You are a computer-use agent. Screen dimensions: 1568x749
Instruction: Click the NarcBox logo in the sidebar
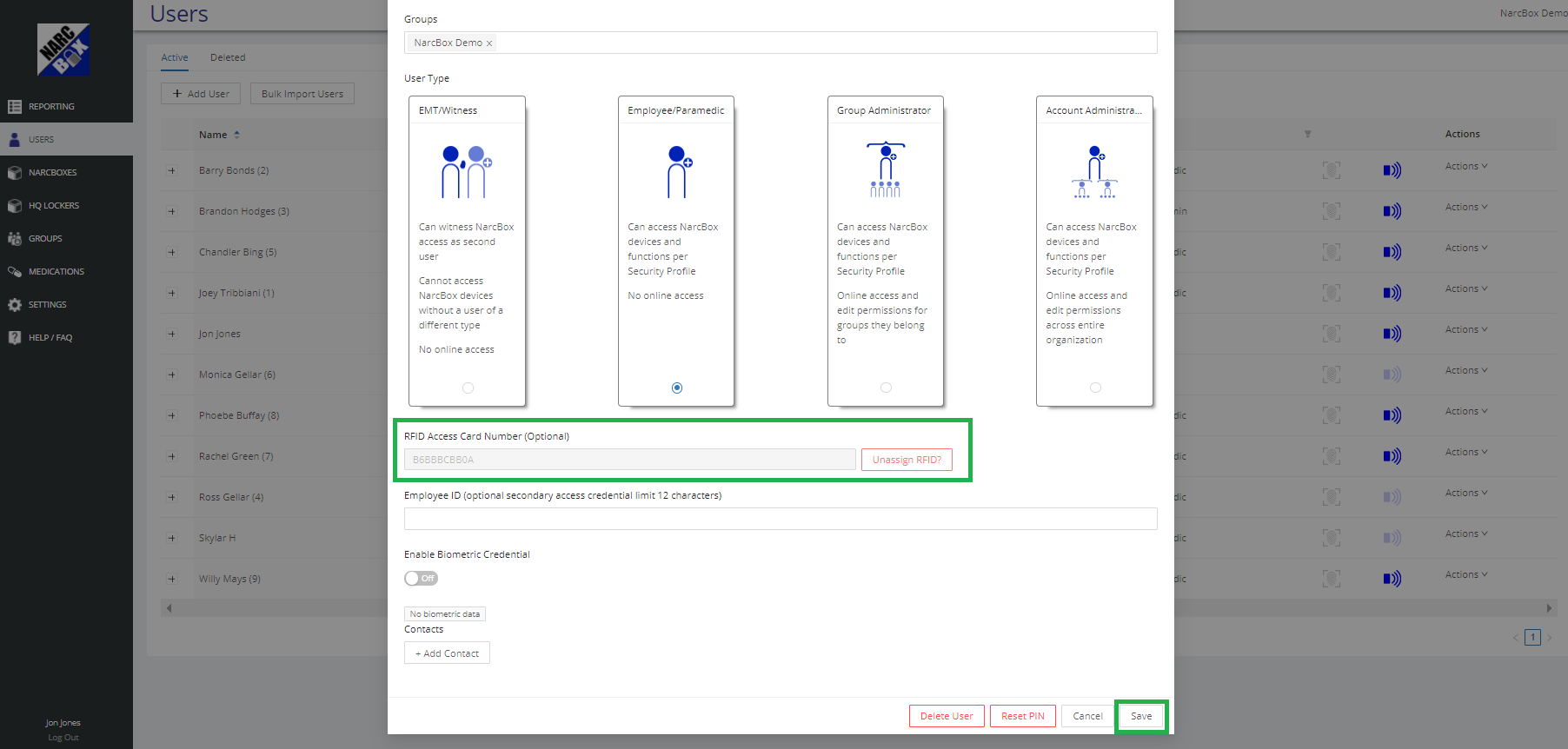(63, 50)
